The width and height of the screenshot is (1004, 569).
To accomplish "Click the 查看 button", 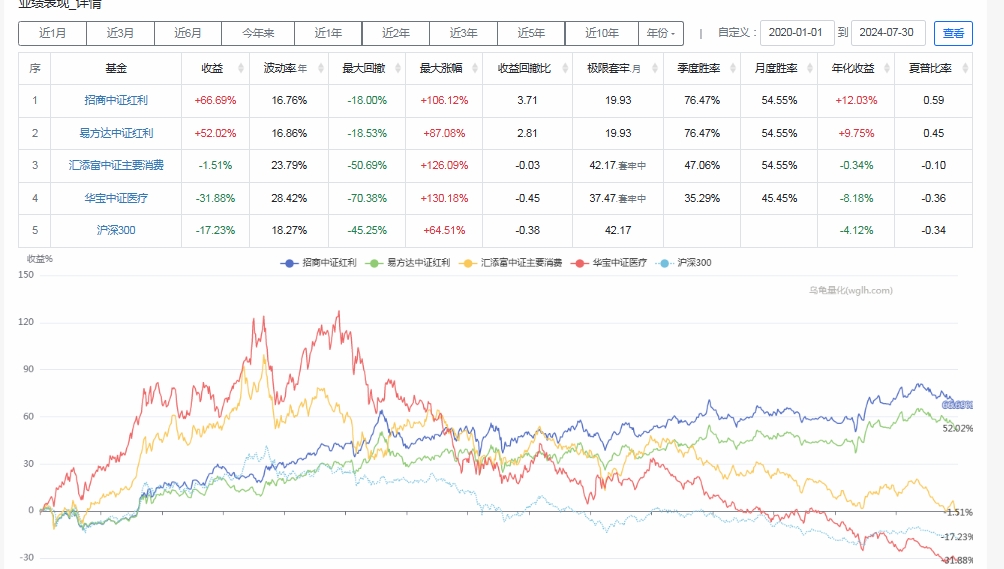I will [953, 33].
